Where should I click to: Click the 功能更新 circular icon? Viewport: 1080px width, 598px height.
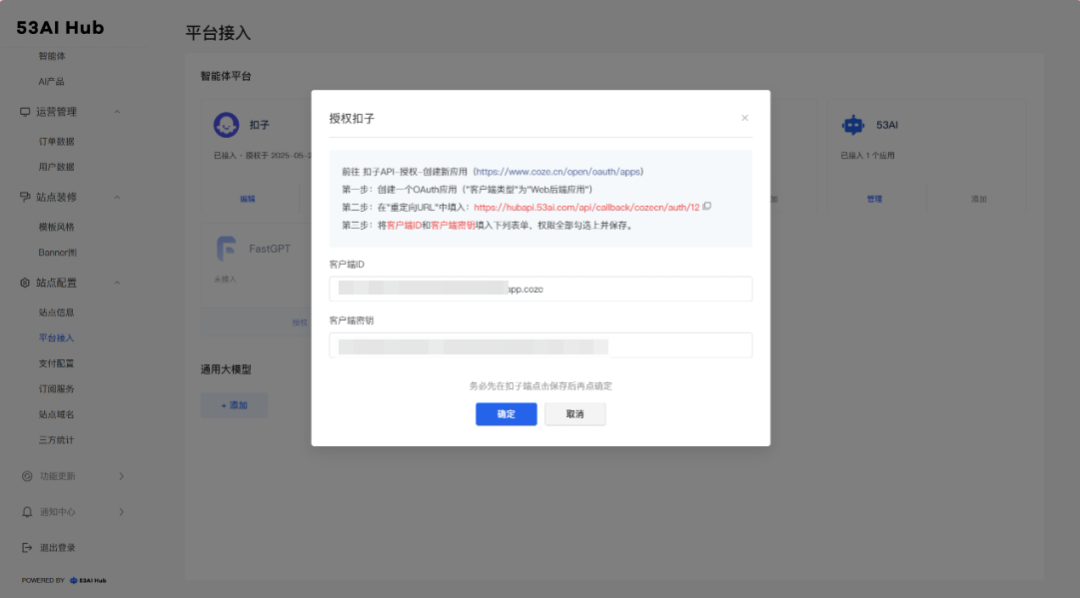pos(27,476)
